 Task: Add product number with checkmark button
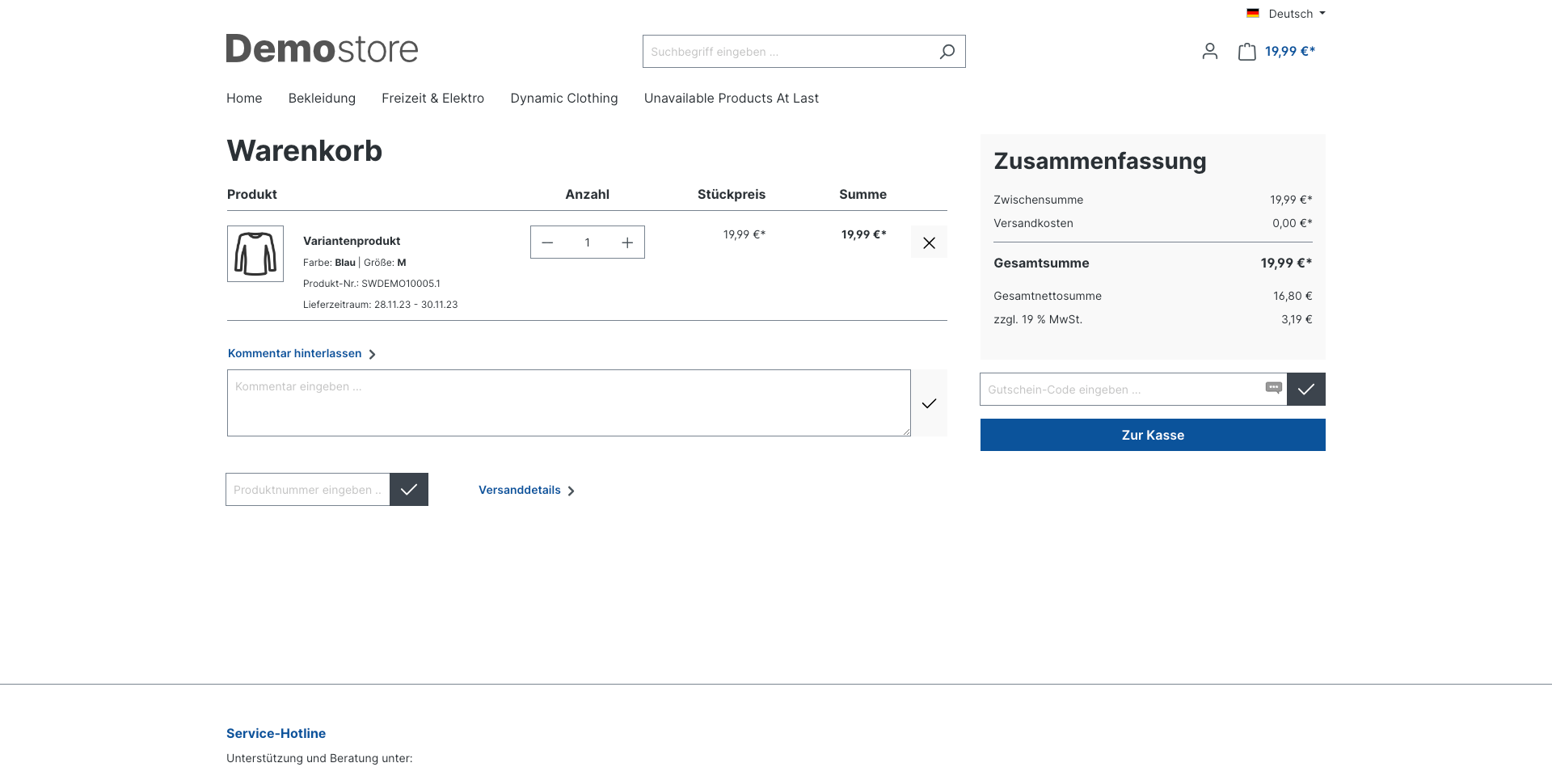pos(409,490)
